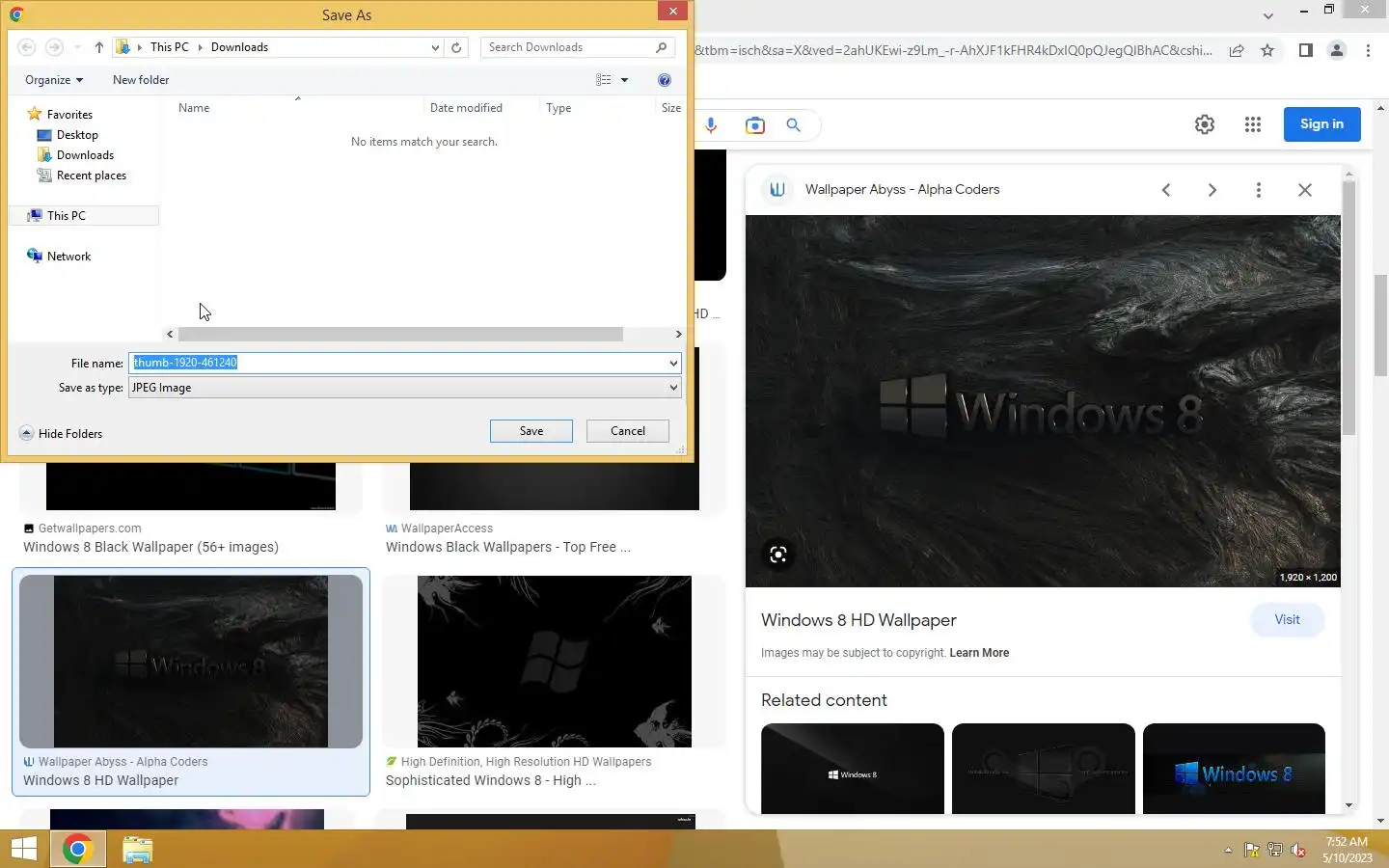Click Sign in button
This screenshot has height=868, width=1389.
[1321, 124]
